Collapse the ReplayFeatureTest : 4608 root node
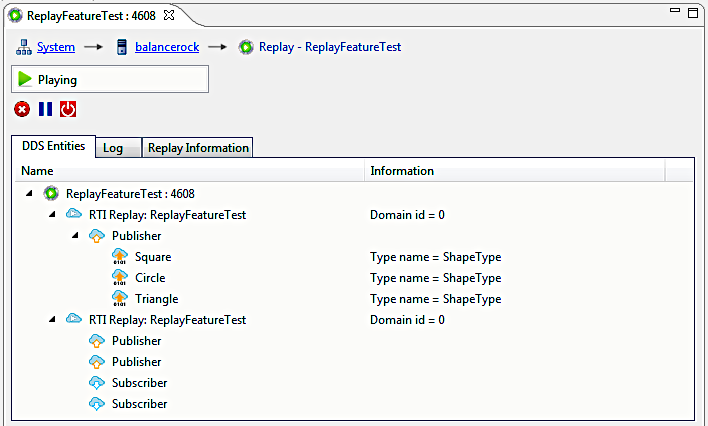 click(29, 193)
